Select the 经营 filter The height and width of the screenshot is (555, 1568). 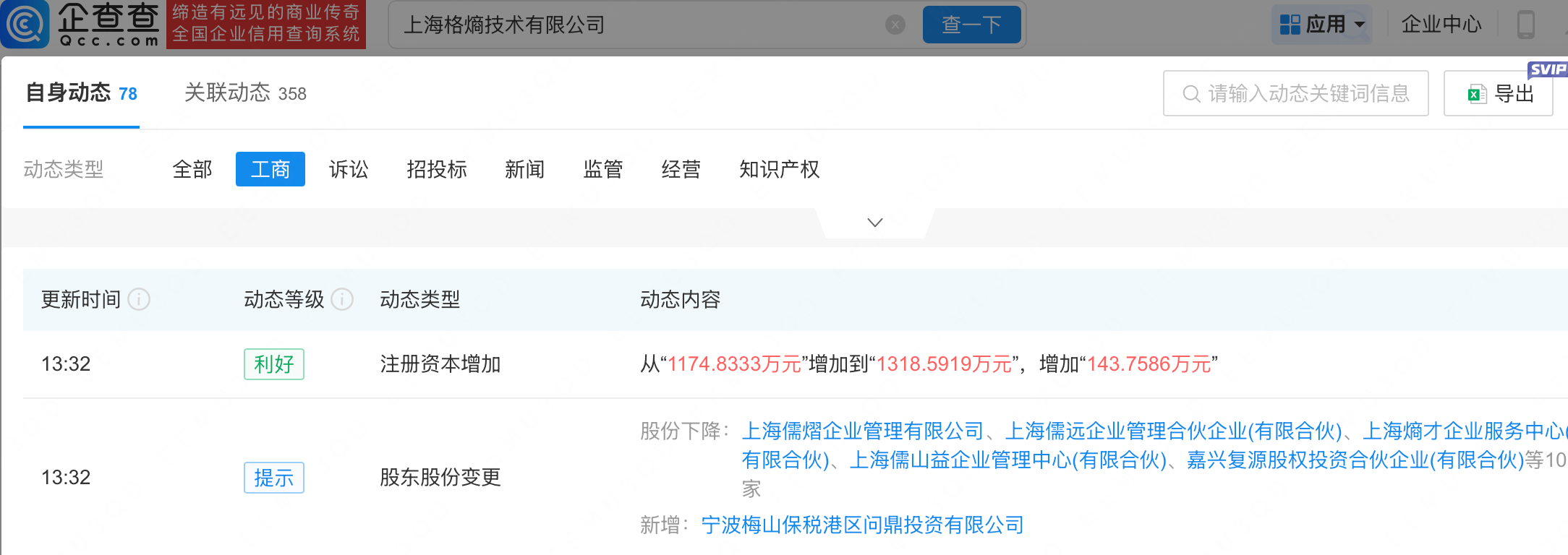pyautogui.click(x=681, y=169)
